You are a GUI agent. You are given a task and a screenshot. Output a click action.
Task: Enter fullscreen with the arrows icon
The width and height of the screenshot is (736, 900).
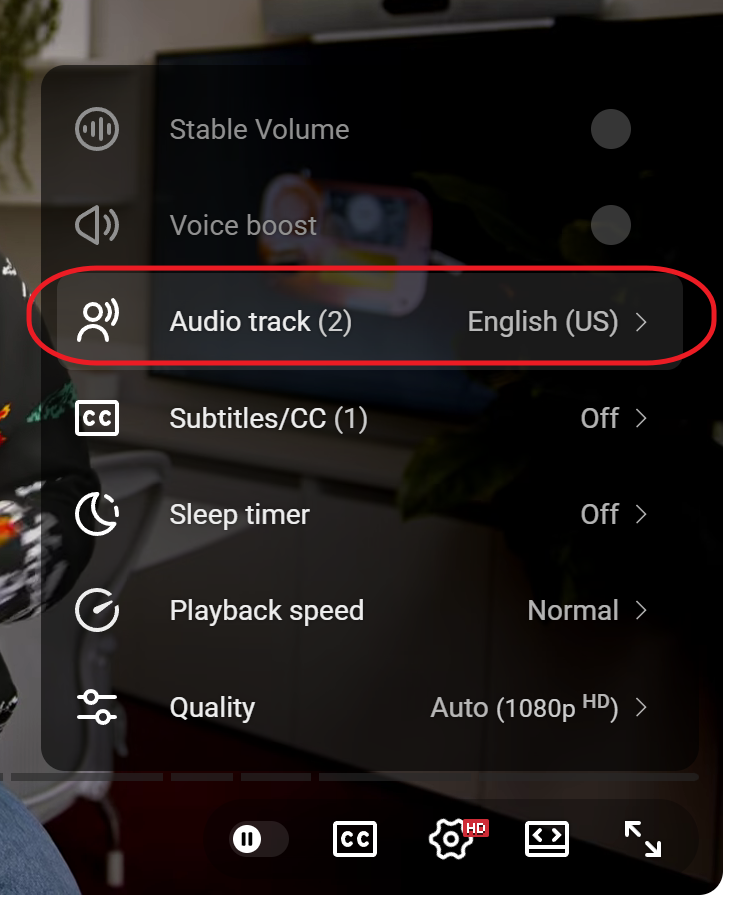pyautogui.click(x=642, y=839)
